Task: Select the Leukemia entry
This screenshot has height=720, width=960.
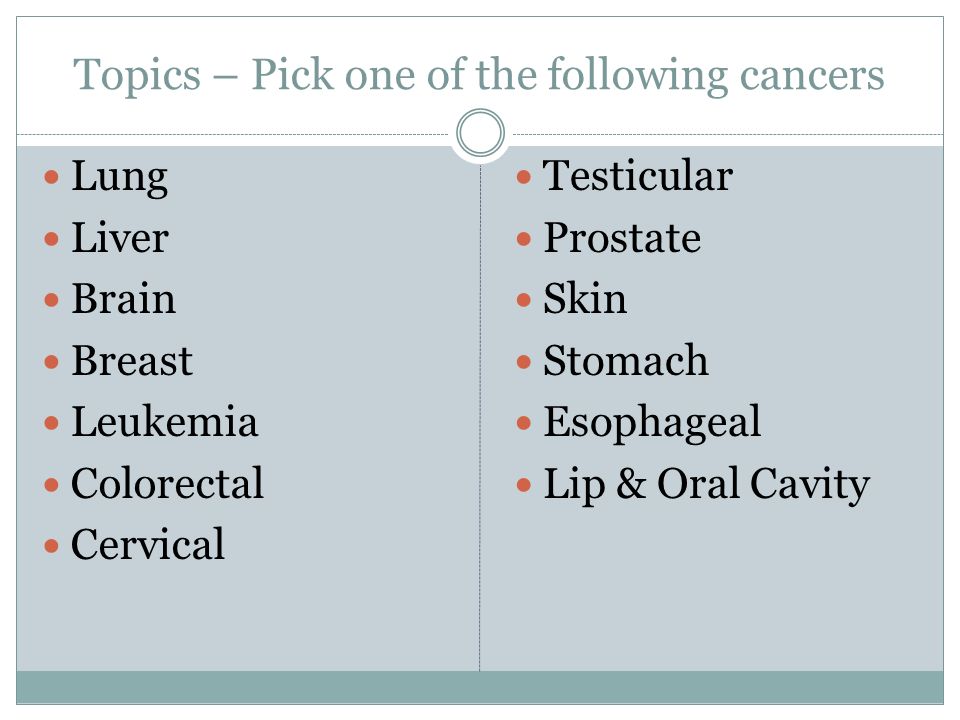Action: point(165,421)
